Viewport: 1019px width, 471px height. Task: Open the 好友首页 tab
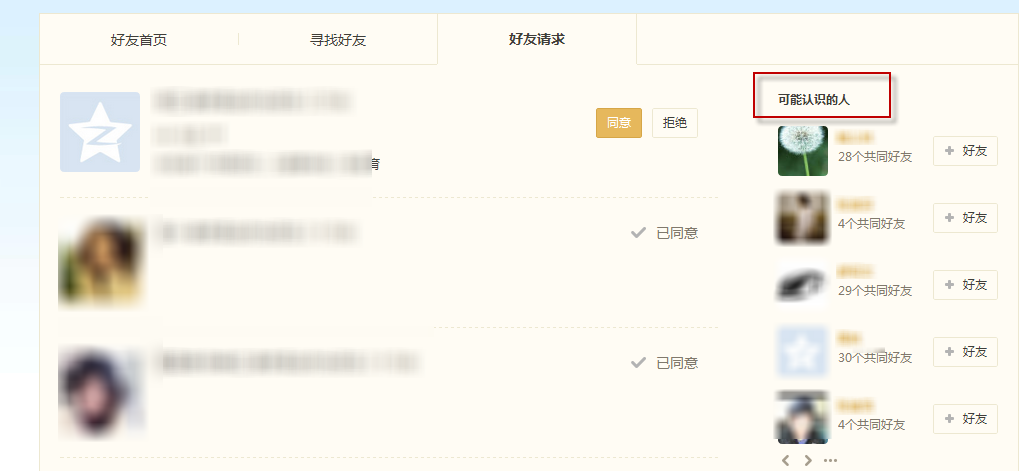[138, 40]
